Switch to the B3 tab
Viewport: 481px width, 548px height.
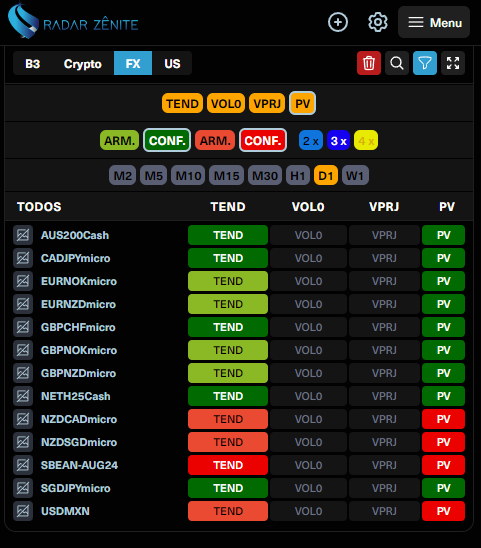click(x=33, y=64)
